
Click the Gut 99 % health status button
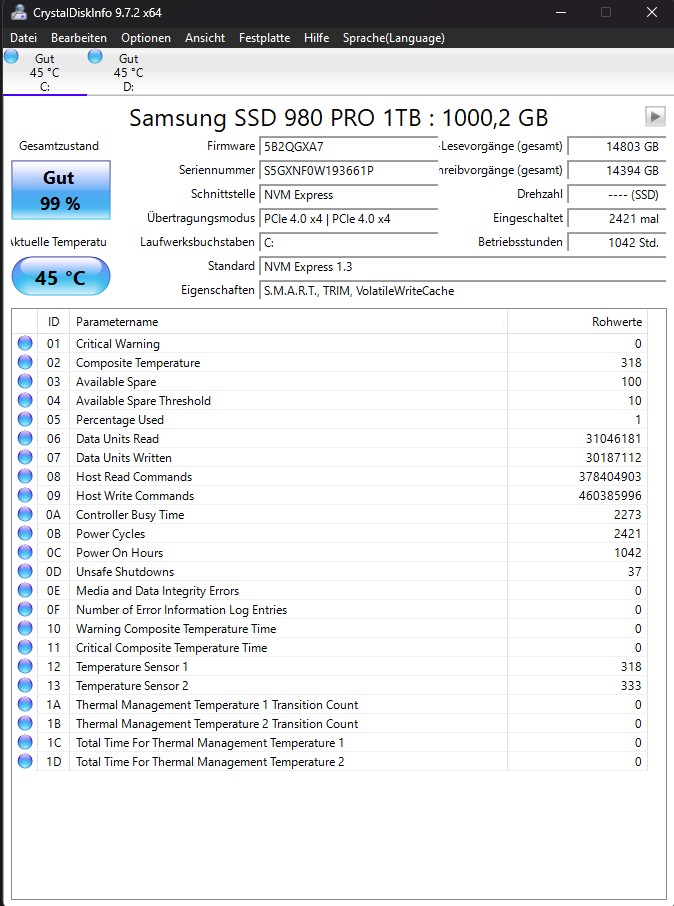[61, 190]
